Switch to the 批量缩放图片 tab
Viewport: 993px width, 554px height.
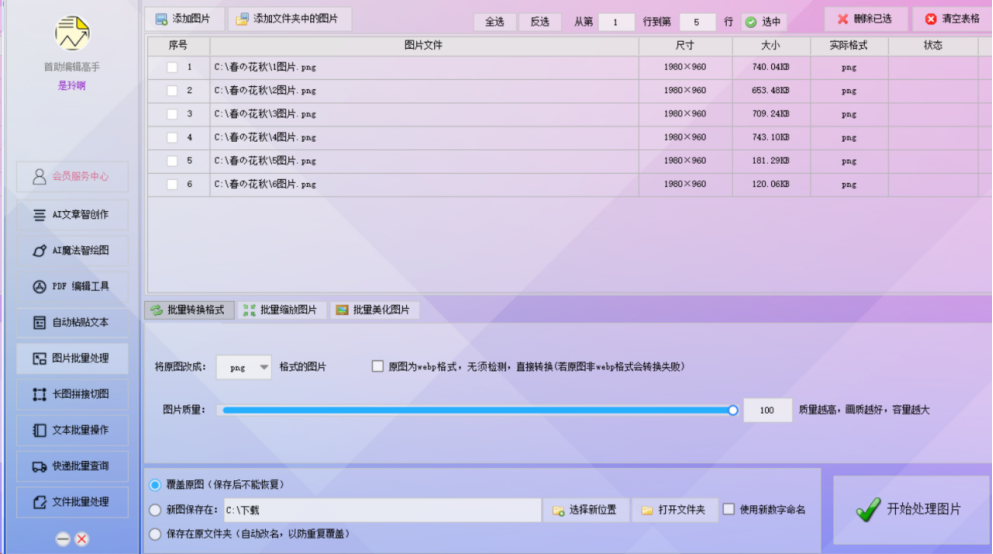pos(282,310)
